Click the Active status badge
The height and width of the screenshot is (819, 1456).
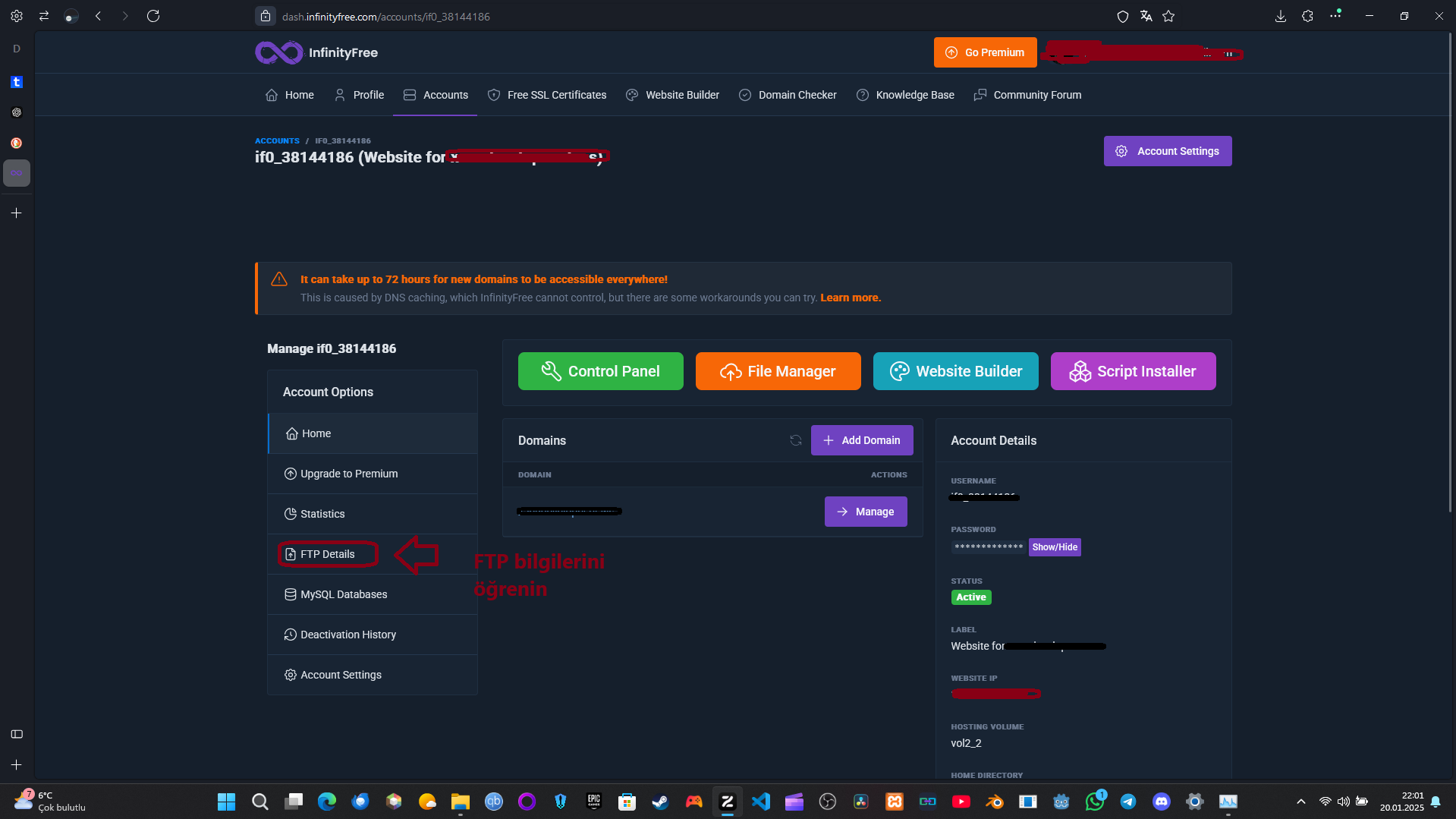(x=971, y=597)
